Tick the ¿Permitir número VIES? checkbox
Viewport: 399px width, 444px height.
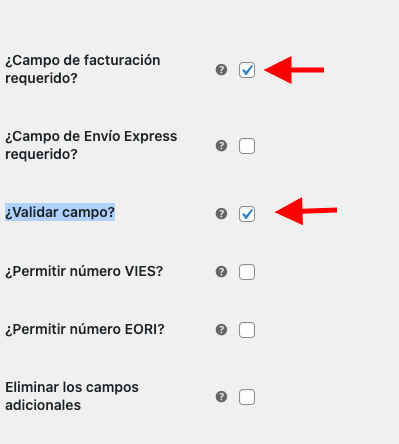click(247, 272)
